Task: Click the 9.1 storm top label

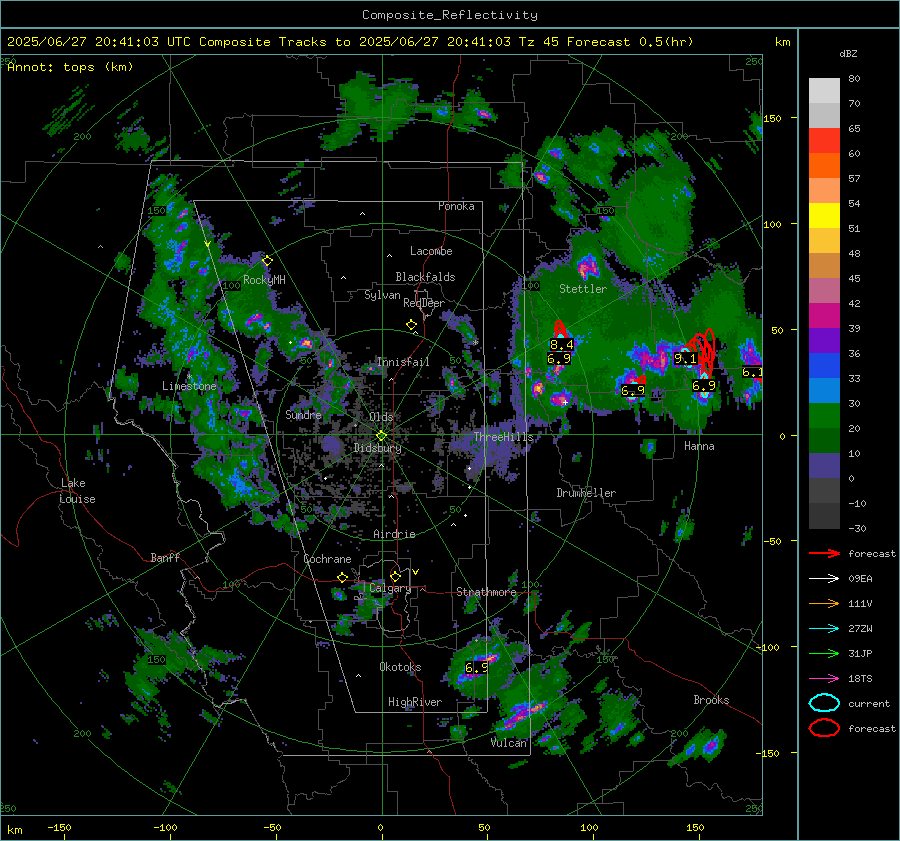Action: coord(685,359)
